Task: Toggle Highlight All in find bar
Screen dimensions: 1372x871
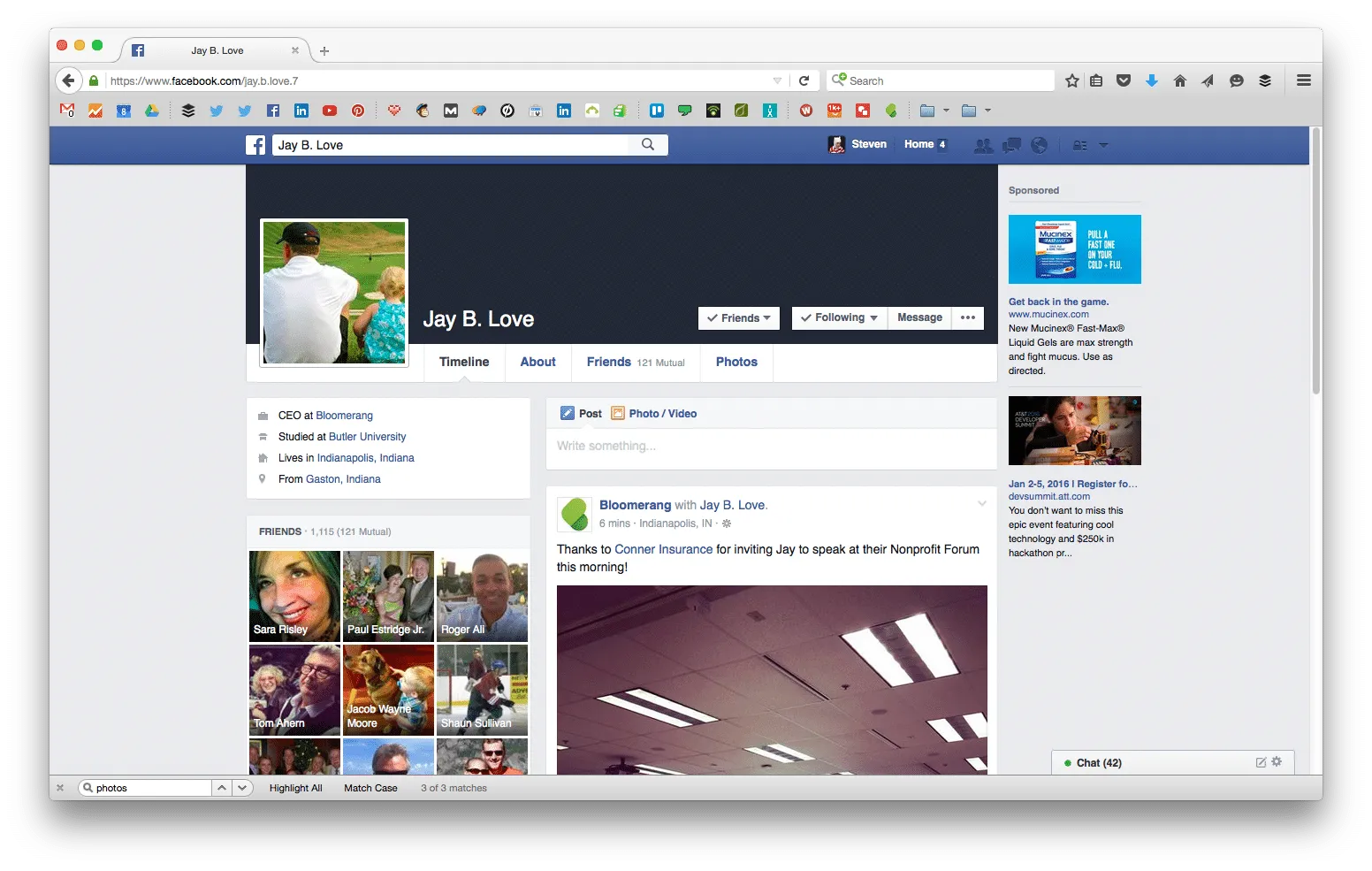Action: (x=295, y=788)
